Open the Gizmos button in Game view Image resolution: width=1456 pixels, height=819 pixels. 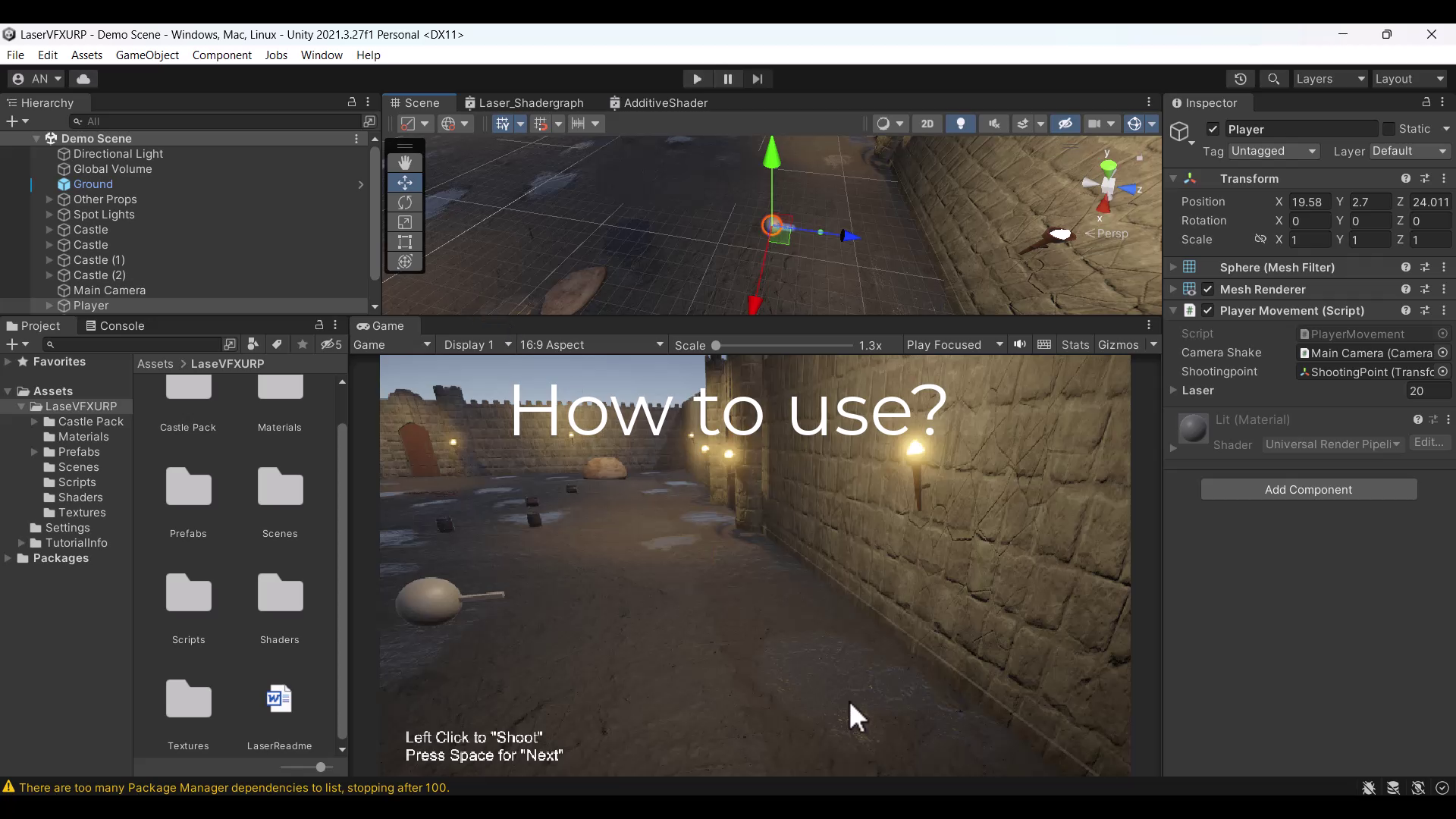pos(1119,344)
